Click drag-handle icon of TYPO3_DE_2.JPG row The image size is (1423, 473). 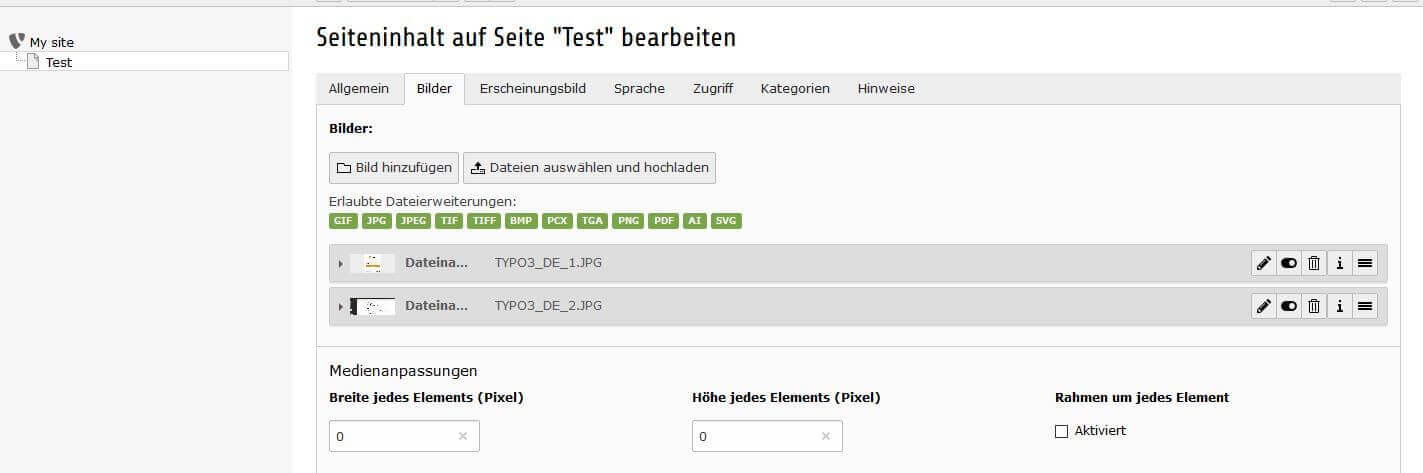tap(1365, 306)
